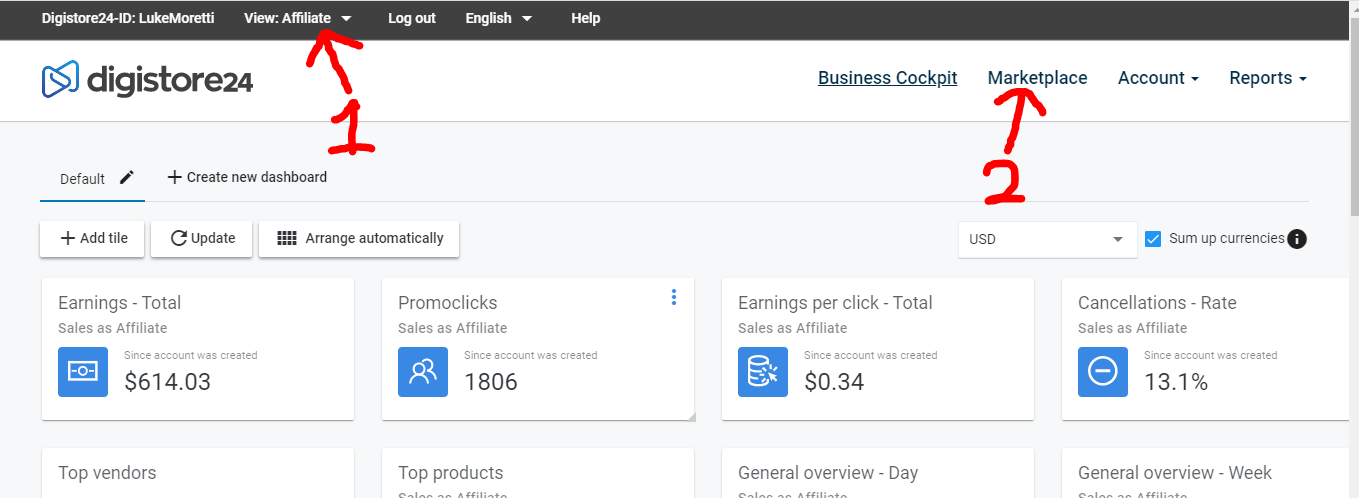Click the General overview - Day heading
The height and width of the screenshot is (498, 1359).
pos(828,473)
